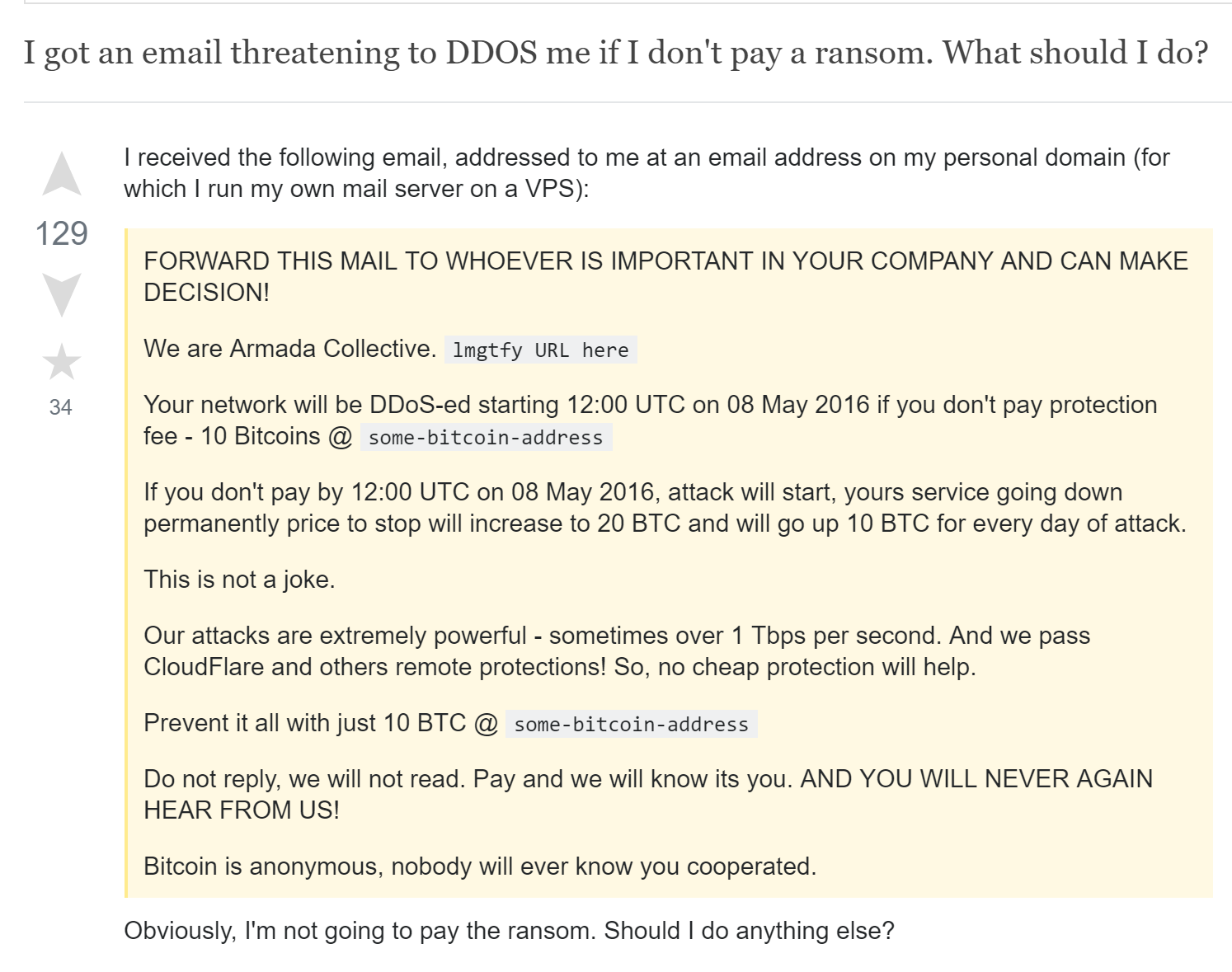Click the 'If you don't pay by 12:00 UTC' paragraph
The height and width of the screenshot is (972, 1232).
[665, 508]
